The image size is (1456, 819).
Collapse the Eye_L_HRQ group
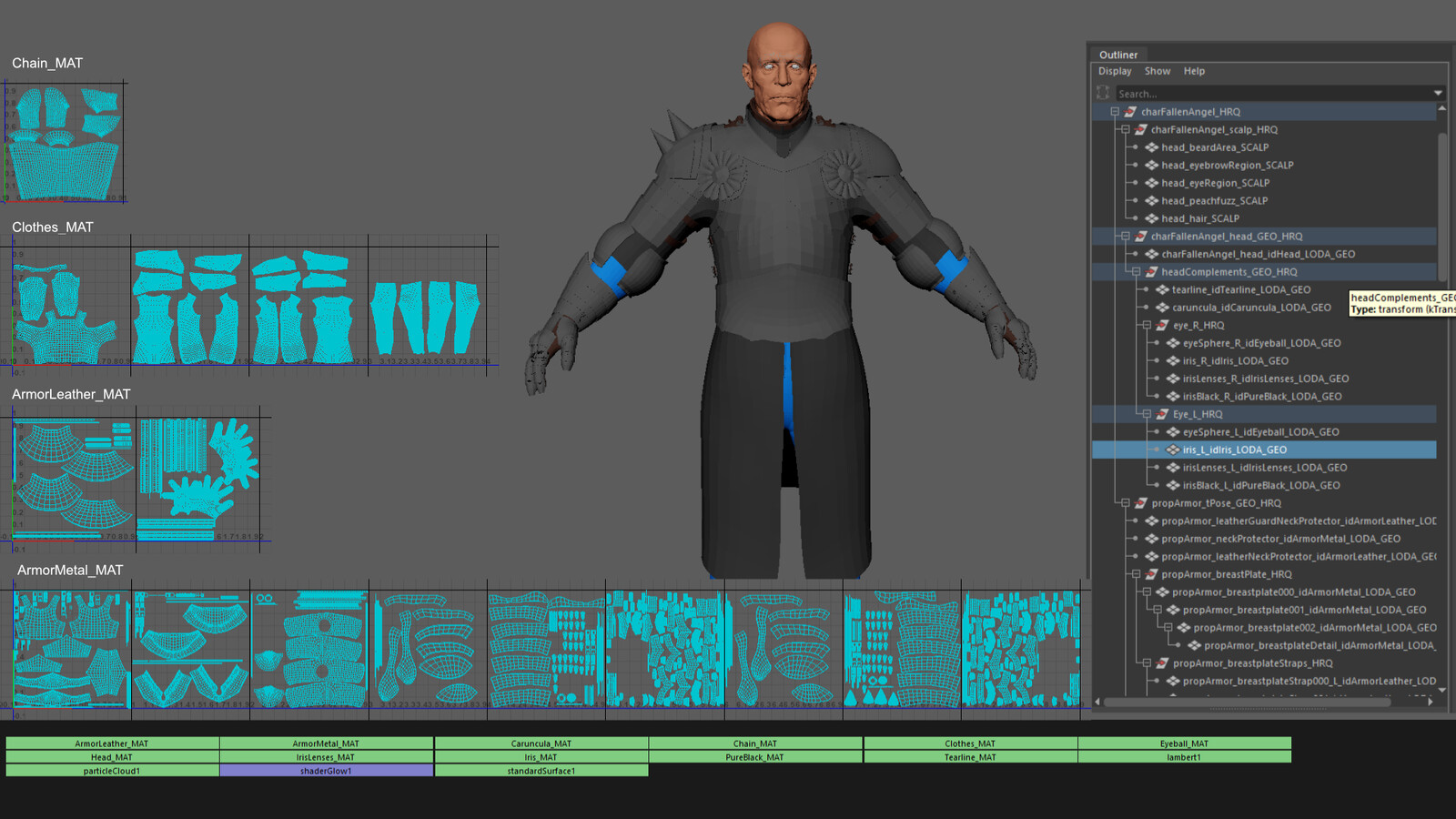[1147, 414]
